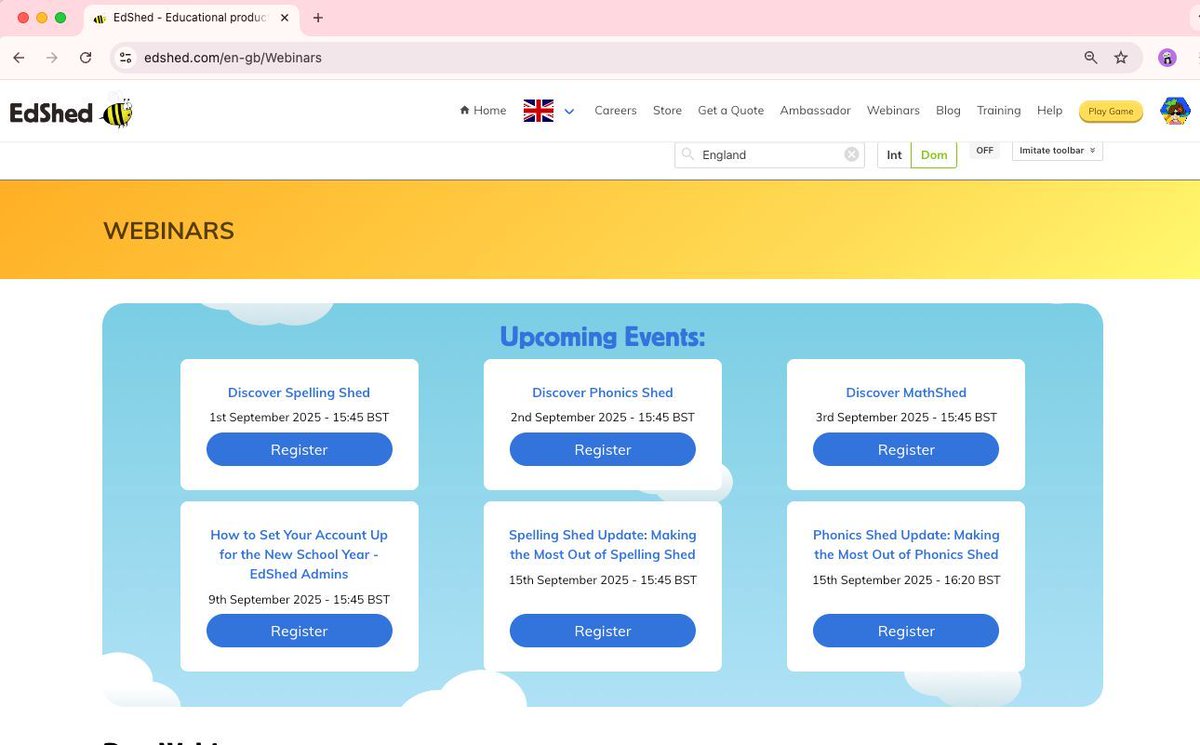Register for Discover Phonics Shed
The width and height of the screenshot is (1200, 745).
[602, 450]
